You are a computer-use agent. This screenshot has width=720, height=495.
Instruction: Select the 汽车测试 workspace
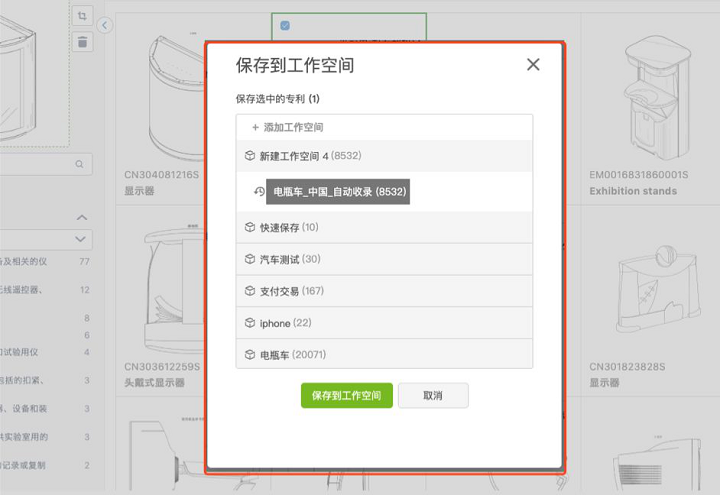tap(384, 259)
